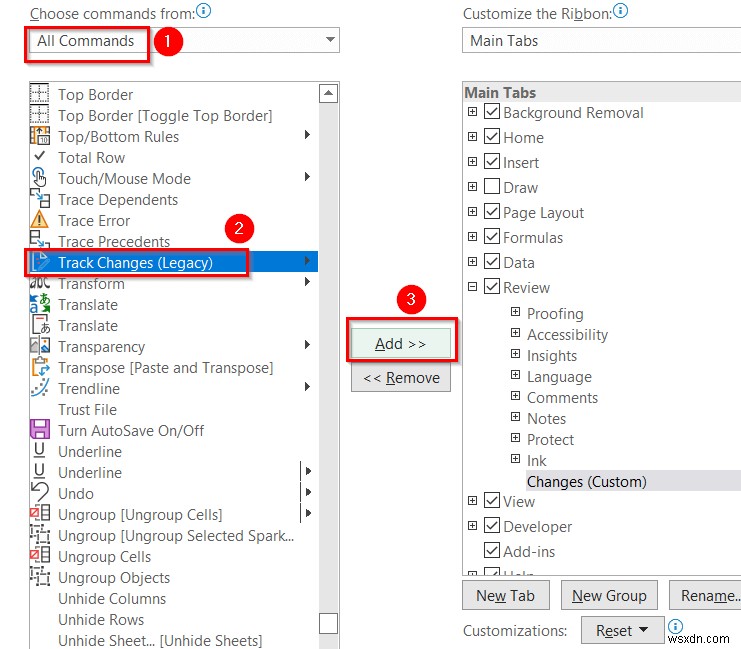Click info icon beside Choose commands from
This screenshot has height=649, width=741.
click(204, 10)
